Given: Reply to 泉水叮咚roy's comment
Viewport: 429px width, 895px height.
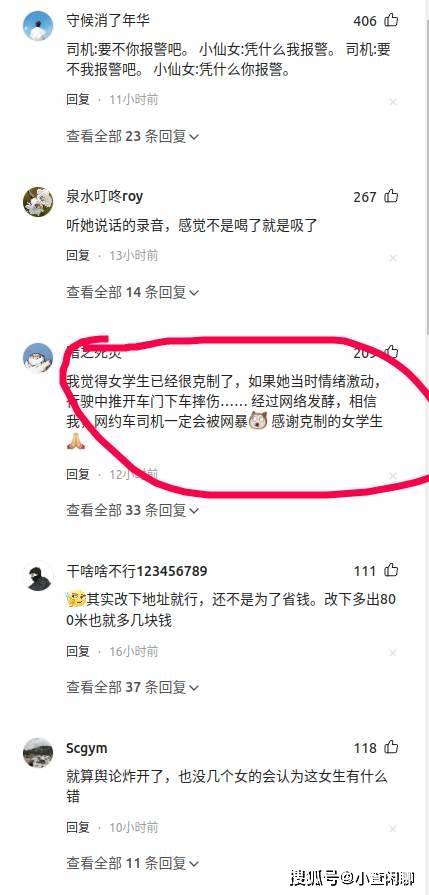Looking at the screenshot, I should pyautogui.click(x=78, y=256).
